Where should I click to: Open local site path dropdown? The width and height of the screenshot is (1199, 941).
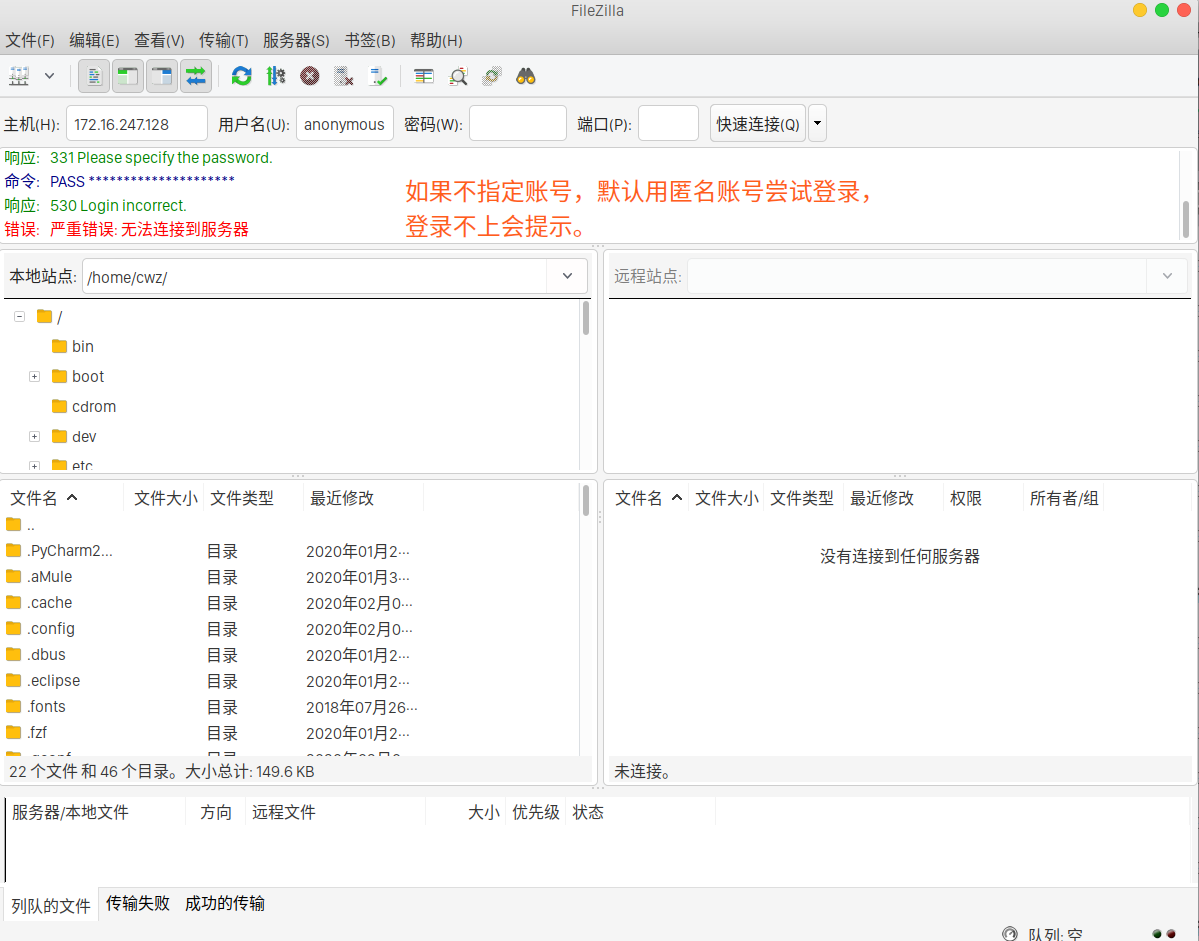(x=567, y=276)
